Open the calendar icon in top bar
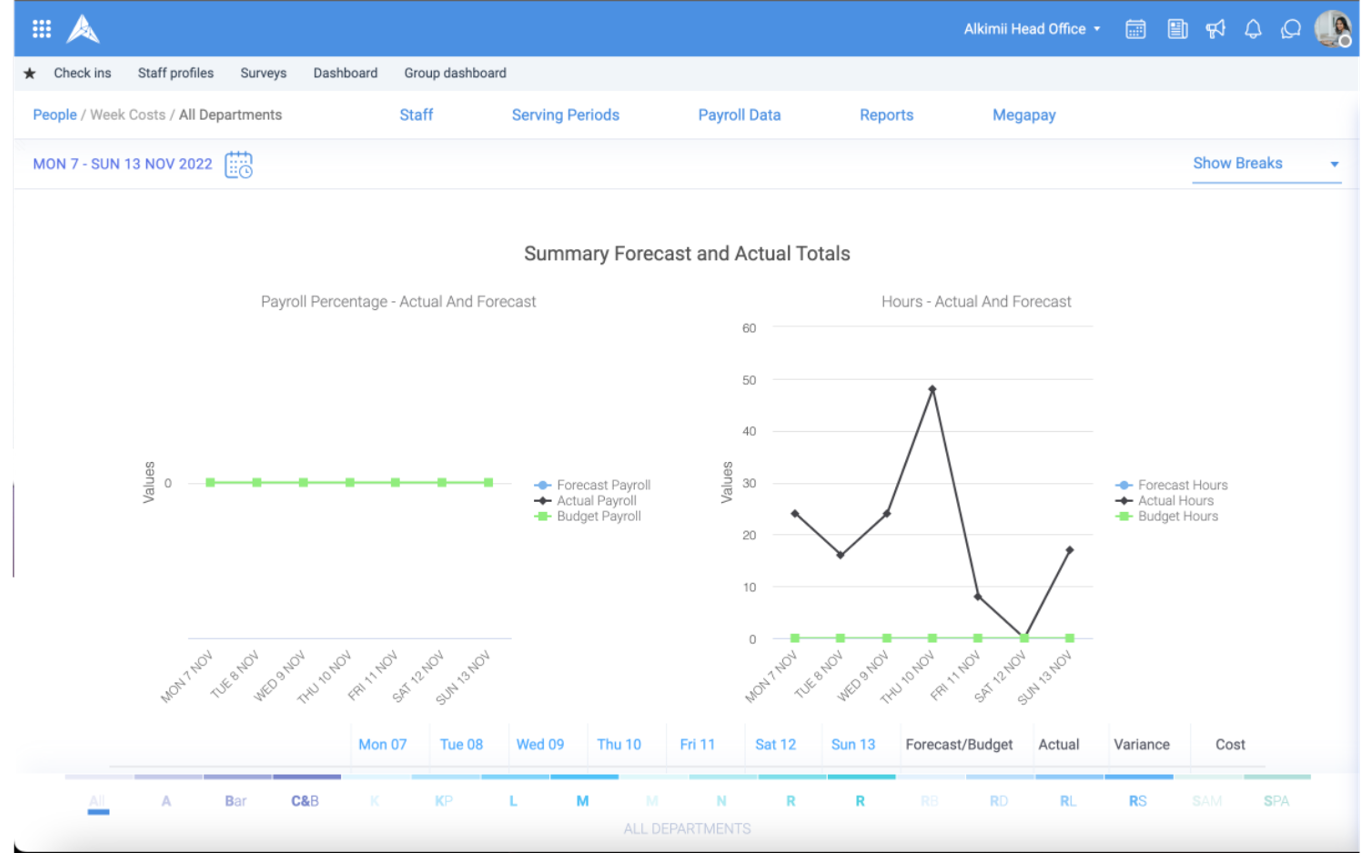1365x853 pixels. pyautogui.click(x=1135, y=29)
